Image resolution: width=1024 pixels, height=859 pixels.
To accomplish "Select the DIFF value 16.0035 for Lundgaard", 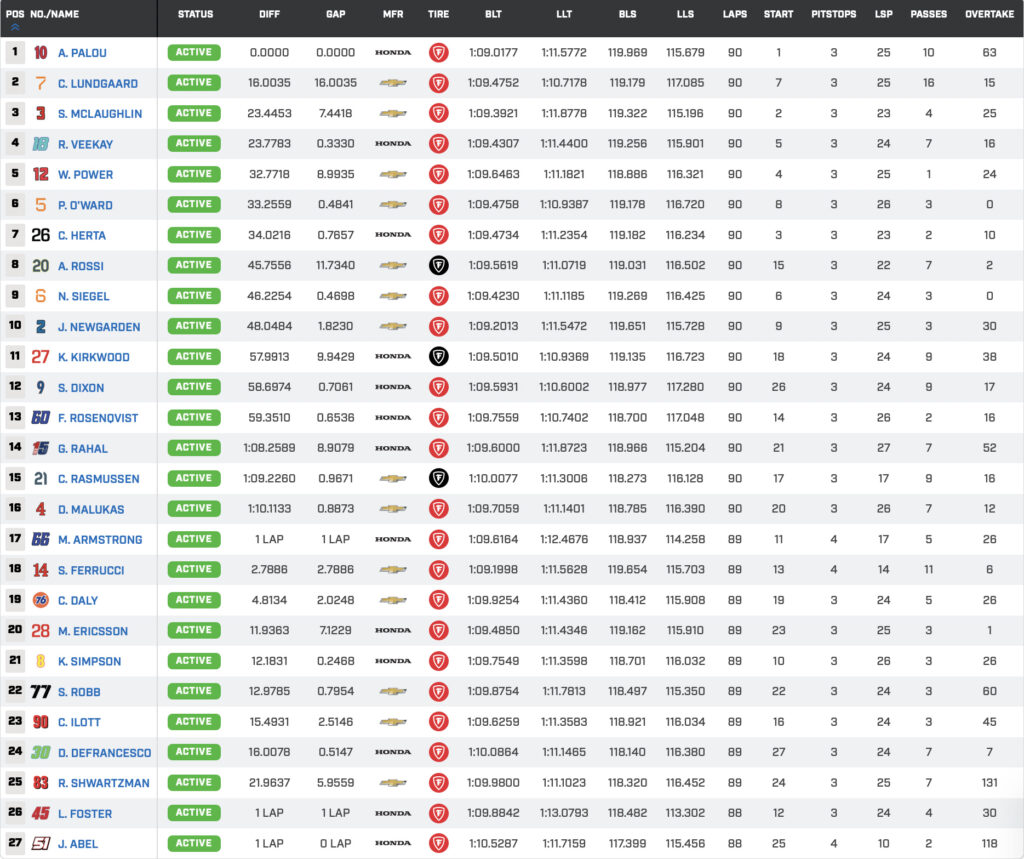I will (x=269, y=83).
